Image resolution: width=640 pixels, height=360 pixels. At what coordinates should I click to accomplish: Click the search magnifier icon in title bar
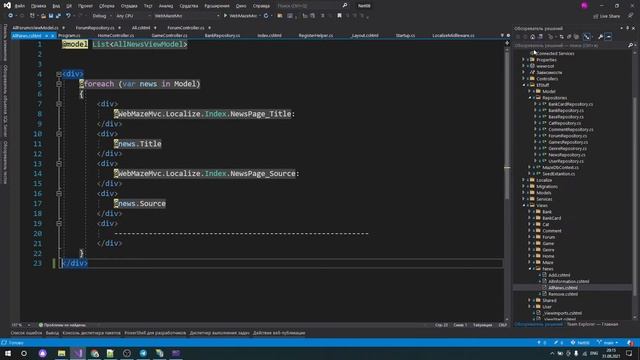coord(344,6)
